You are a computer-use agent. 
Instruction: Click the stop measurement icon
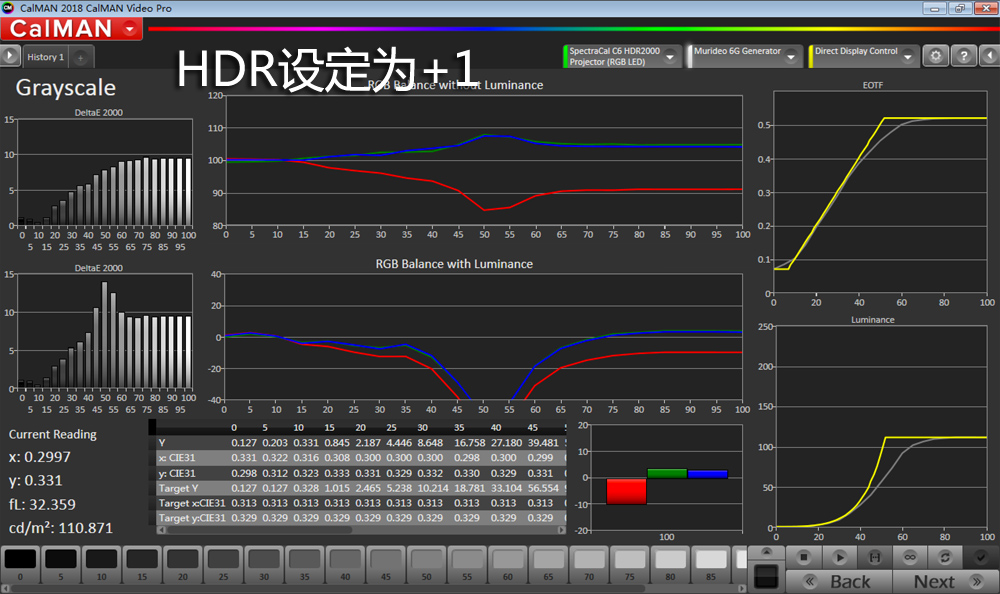click(802, 556)
